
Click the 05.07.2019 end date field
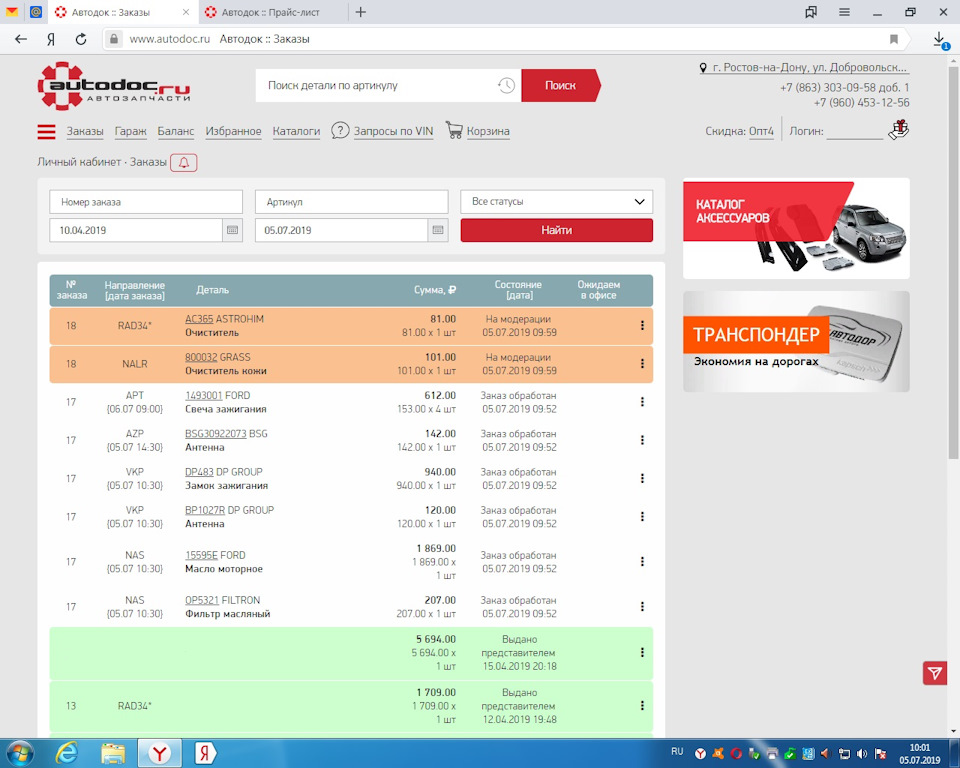tap(342, 230)
